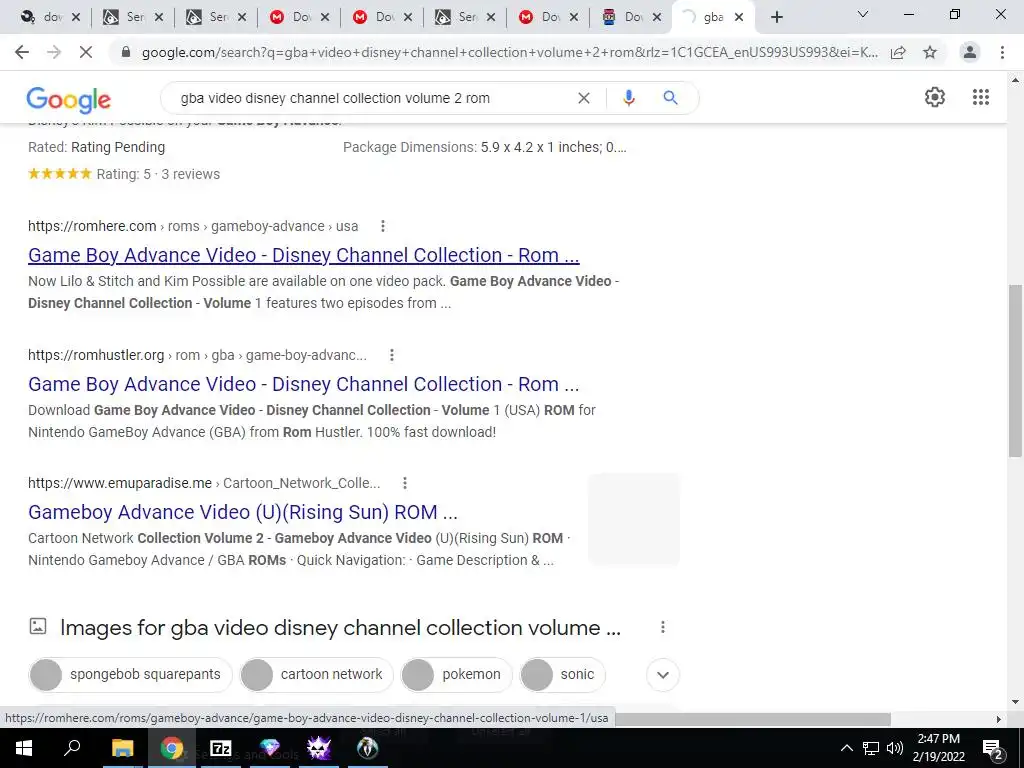Click the blue search magnifier icon
The image size is (1024, 768).
670,98
